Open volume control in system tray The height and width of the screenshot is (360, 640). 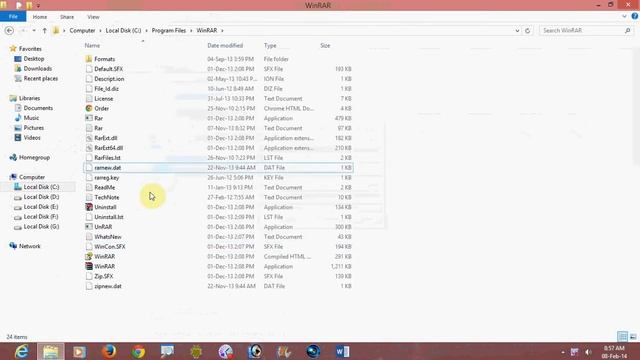(x=588, y=352)
